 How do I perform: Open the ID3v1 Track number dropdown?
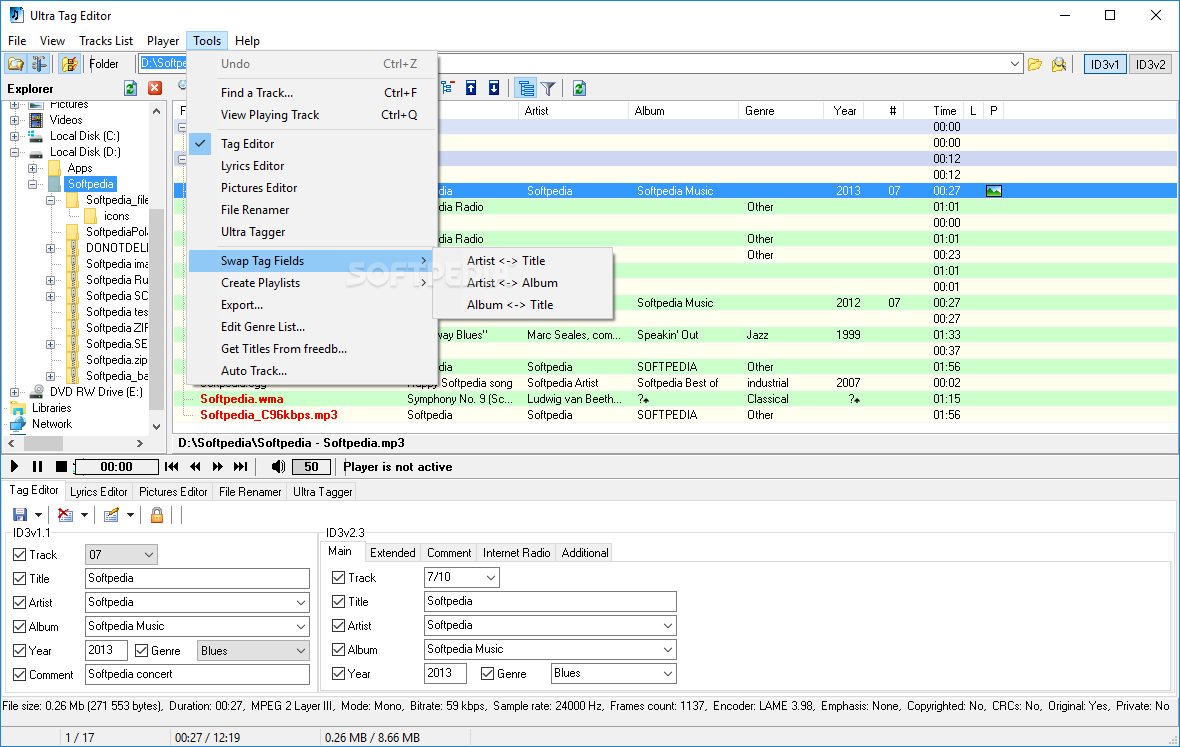[x=149, y=555]
